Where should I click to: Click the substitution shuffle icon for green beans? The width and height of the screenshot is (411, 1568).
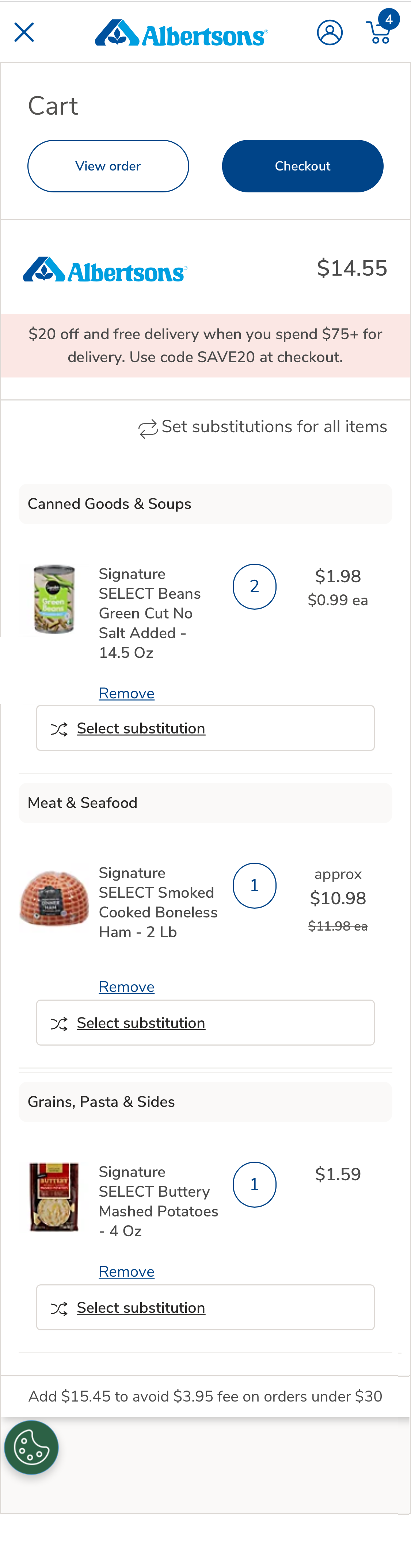click(x=58, y=729)
